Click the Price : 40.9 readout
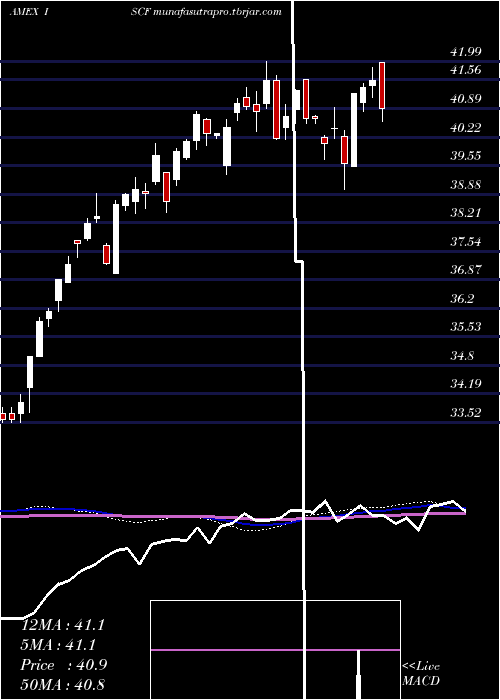This screenshot has width=500, height=700. click(x=63, y=665)
